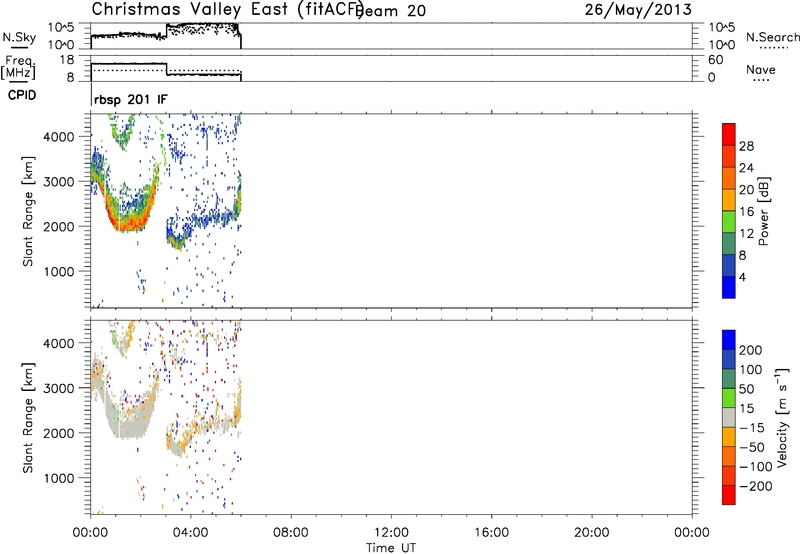
Task: Click the 'Power [dB]' colorbar label
Action: [x=763, y=211]
